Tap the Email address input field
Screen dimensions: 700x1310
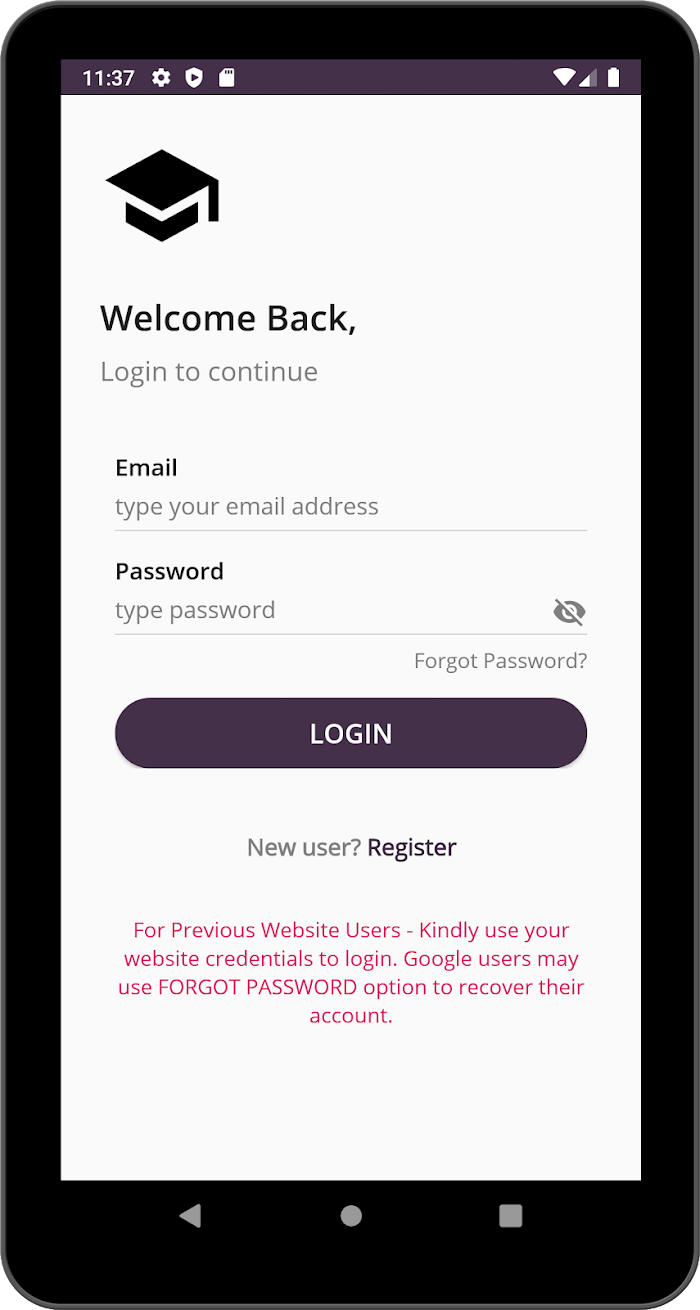[x=350, y=507]
